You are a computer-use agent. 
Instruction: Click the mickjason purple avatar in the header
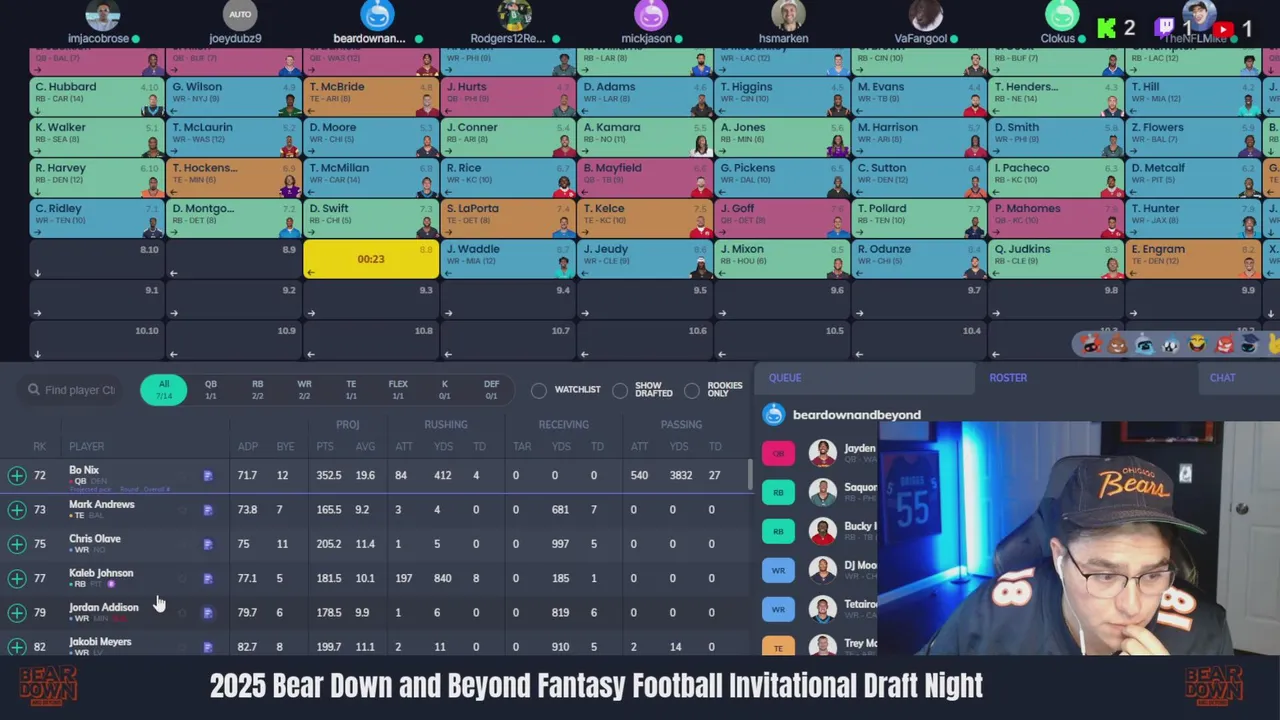[650, 14]
